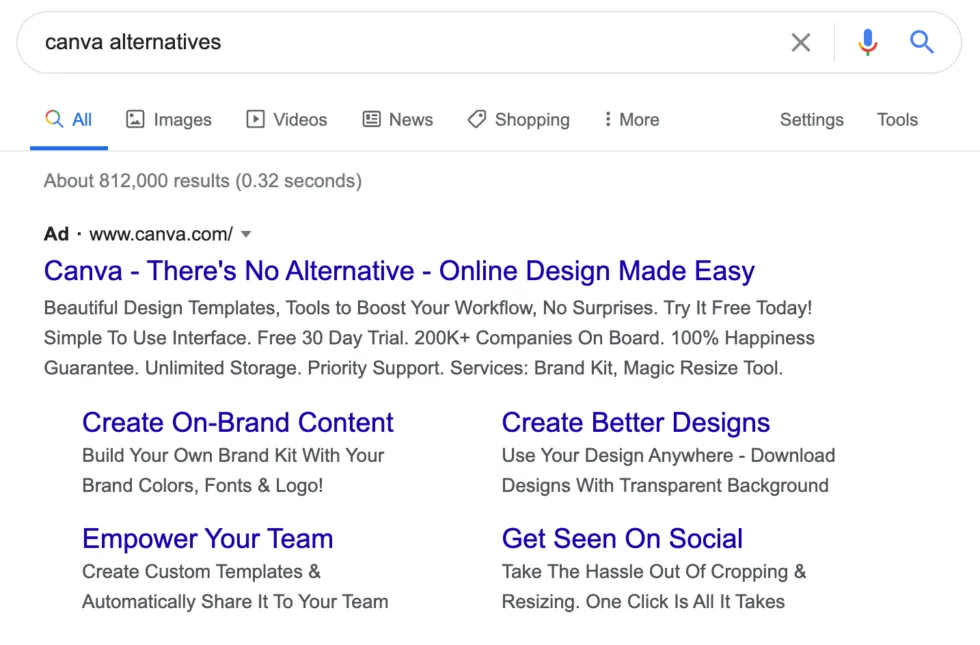Start voice search with the microphone icon
The image size is (980, 645).
pos(867,42)
